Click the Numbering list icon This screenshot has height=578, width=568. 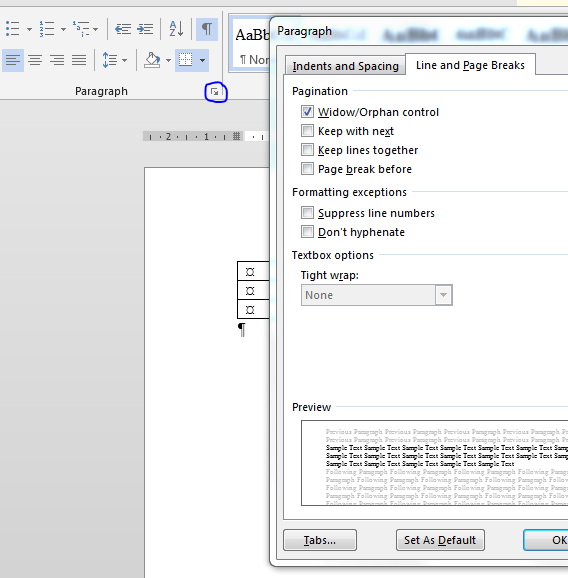(x=47, y=29)
